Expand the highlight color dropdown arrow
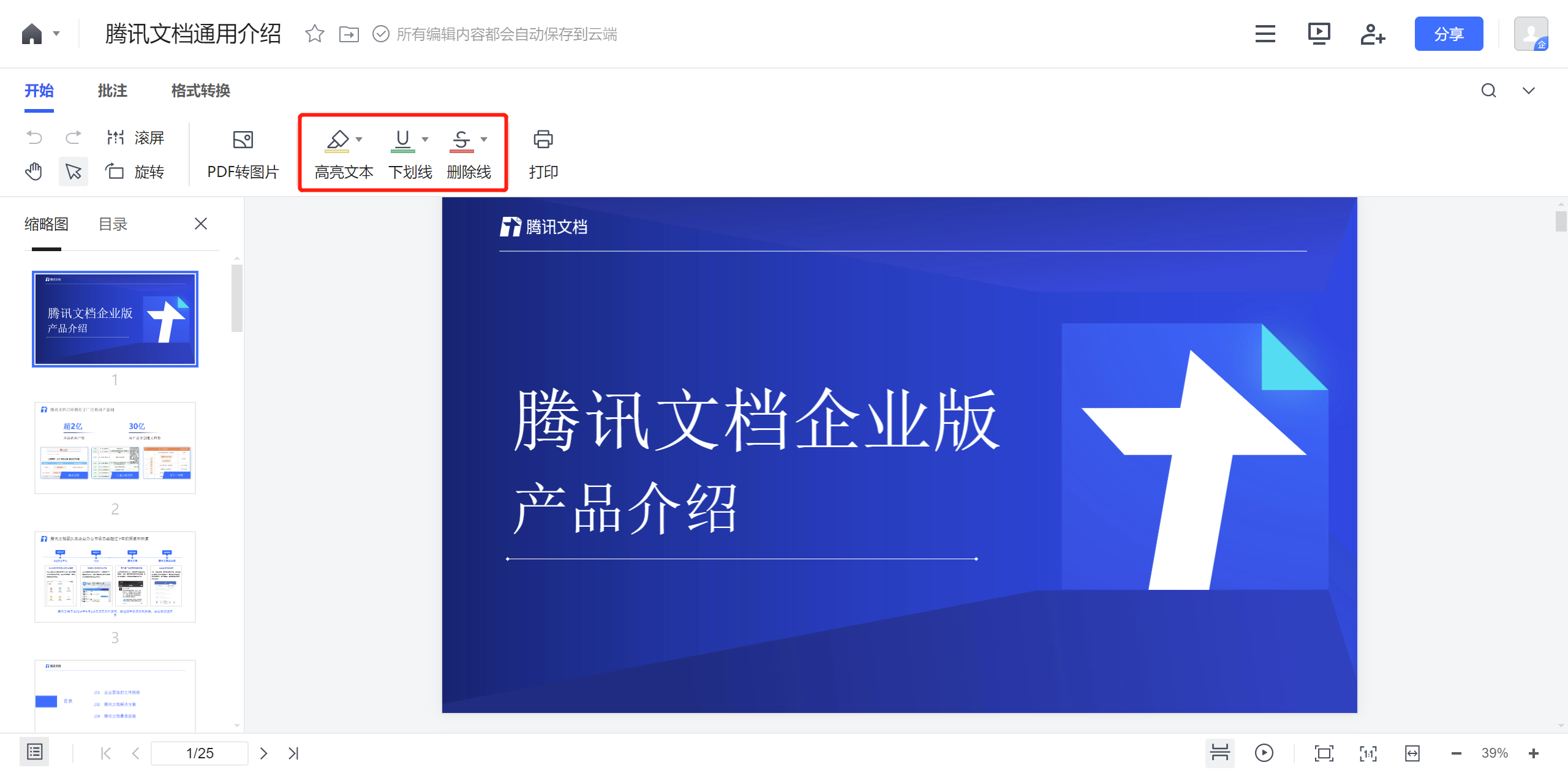Image resolution: width=1568 pixels, height=773 pixels. coord(360,140)
